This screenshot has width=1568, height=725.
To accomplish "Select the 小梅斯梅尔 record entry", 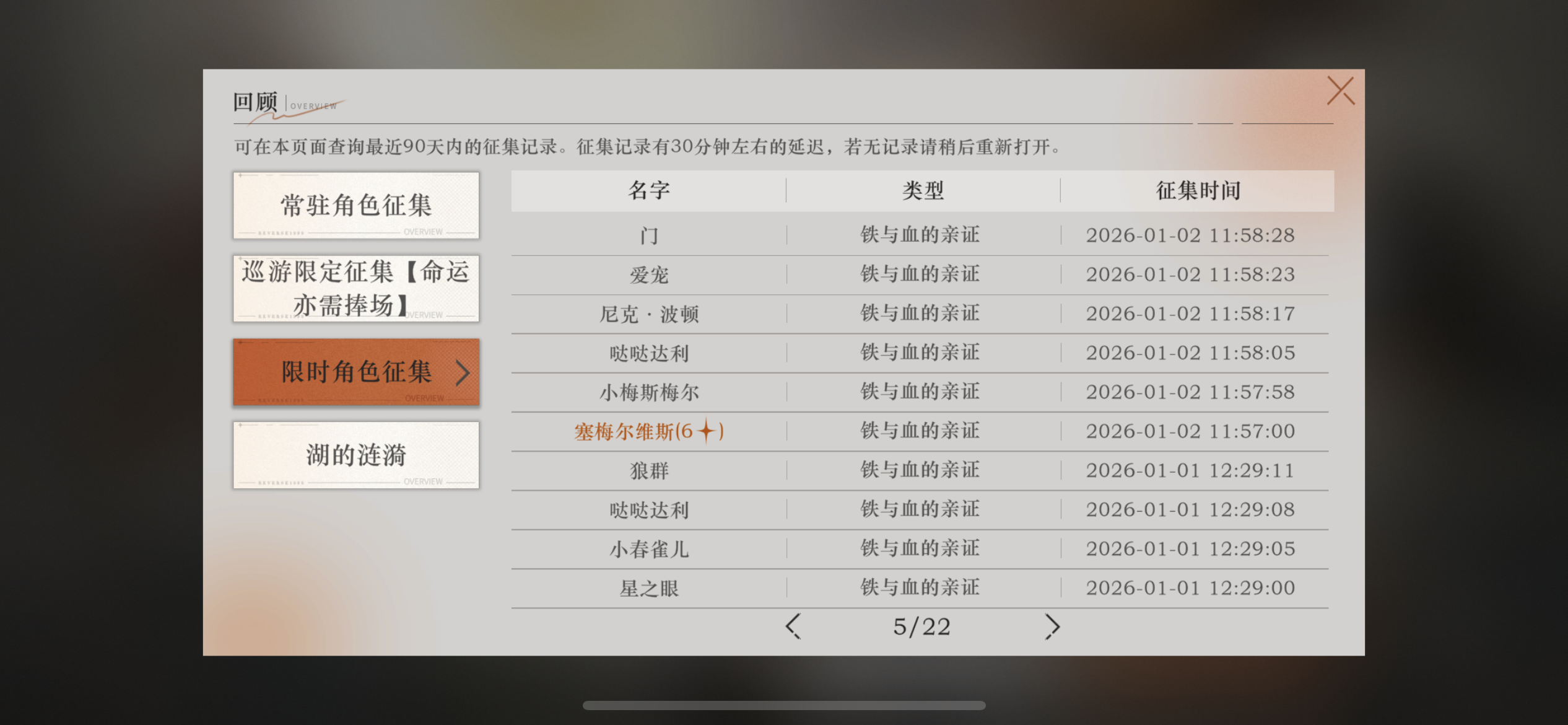I will pos(648,392).
